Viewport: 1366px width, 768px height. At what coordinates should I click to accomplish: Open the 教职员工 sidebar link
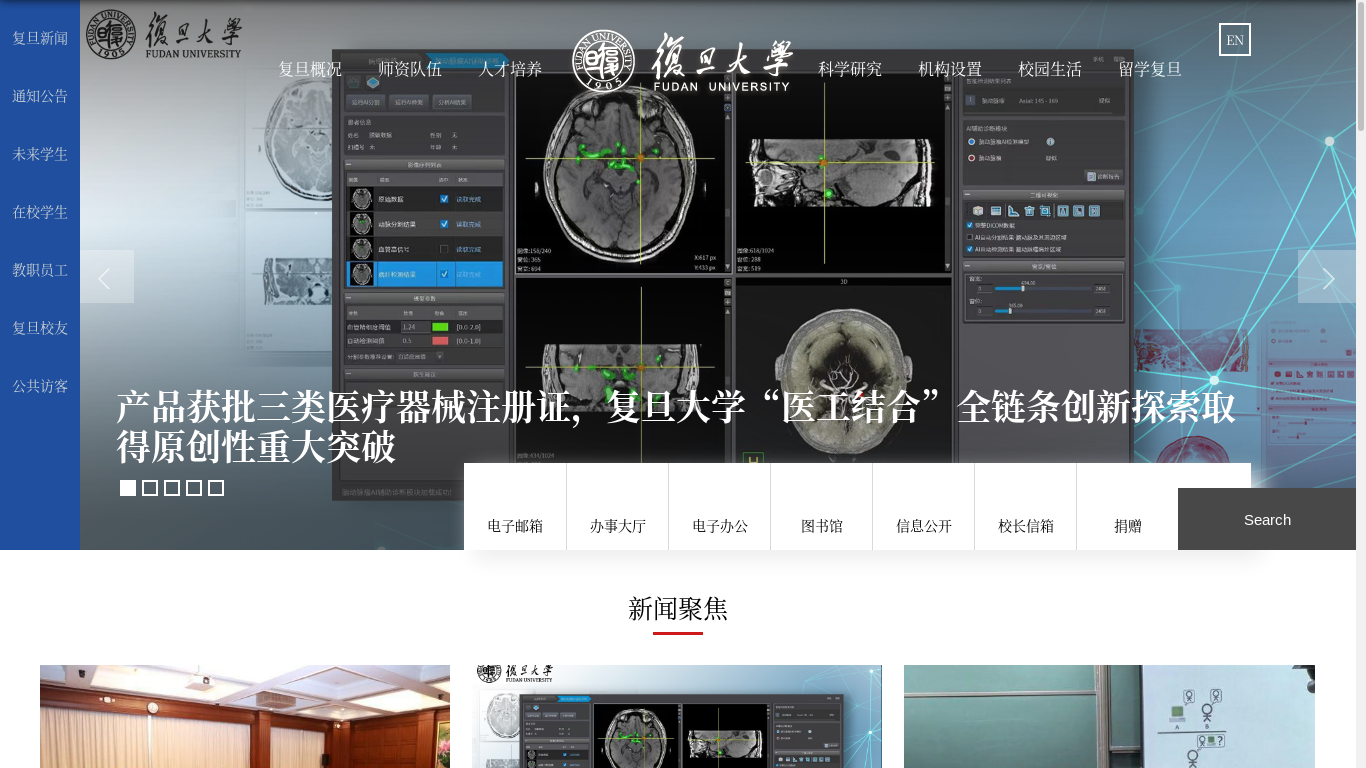pyautogui.click(x=40, y=270)
